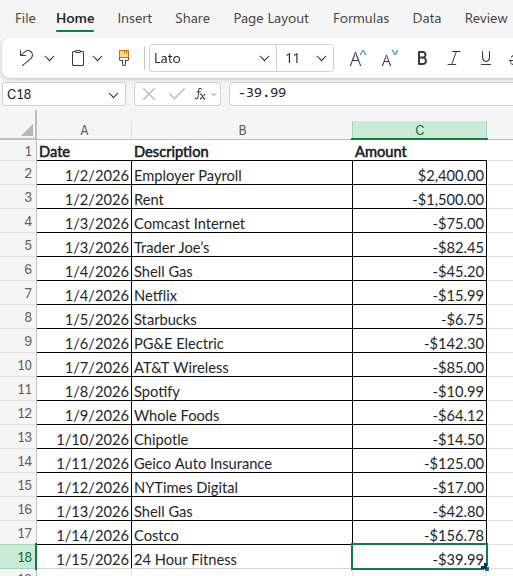513x576 pixels.
Task: Switch to the Insert tab
Action: [x=134, y=18]
